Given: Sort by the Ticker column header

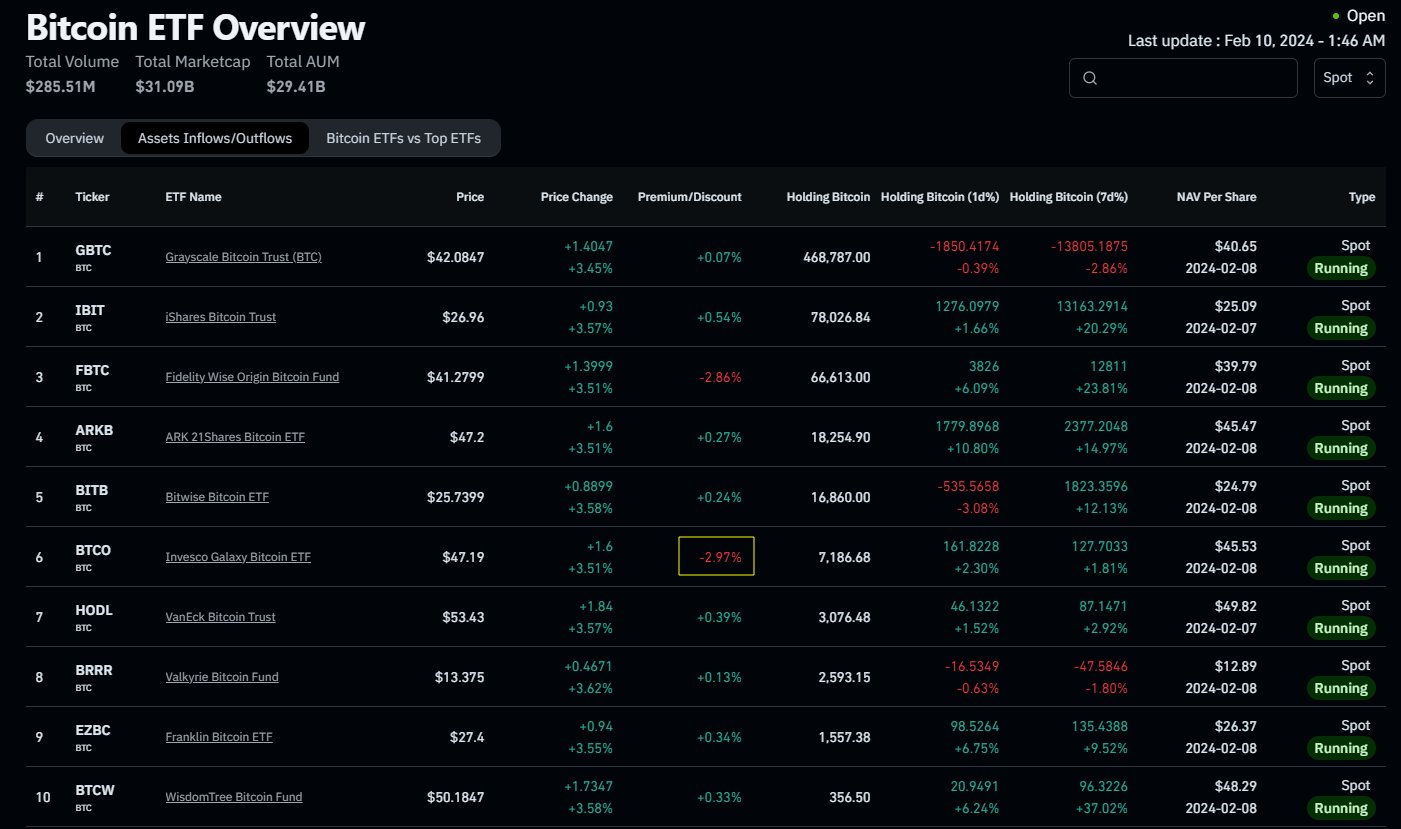Looking at the screenshot, I should tap(92, 197).
